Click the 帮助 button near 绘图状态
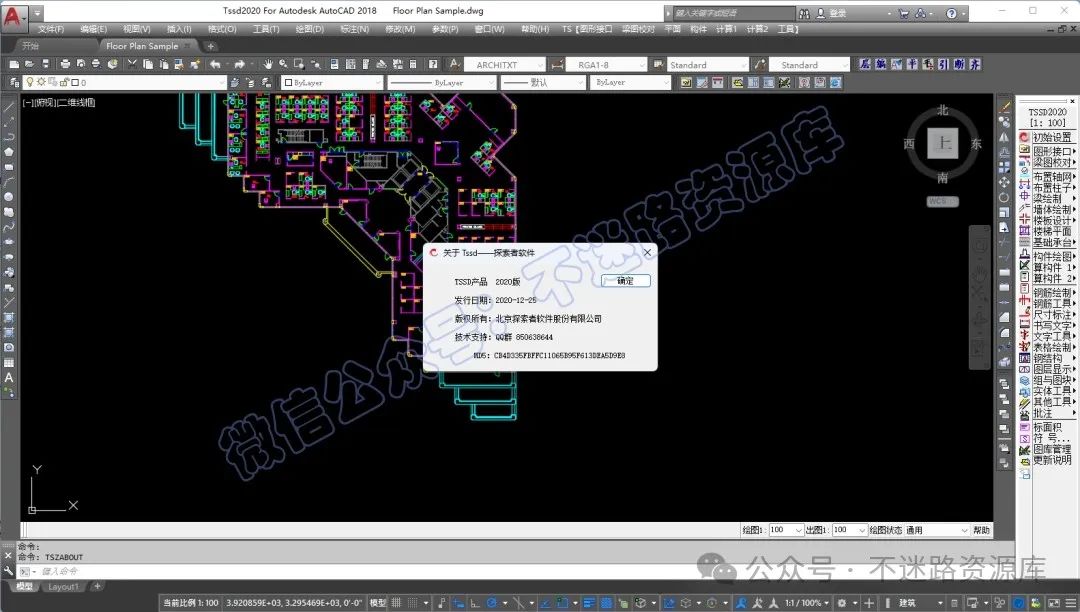The image size is (1080, 612). click(982, 530)
